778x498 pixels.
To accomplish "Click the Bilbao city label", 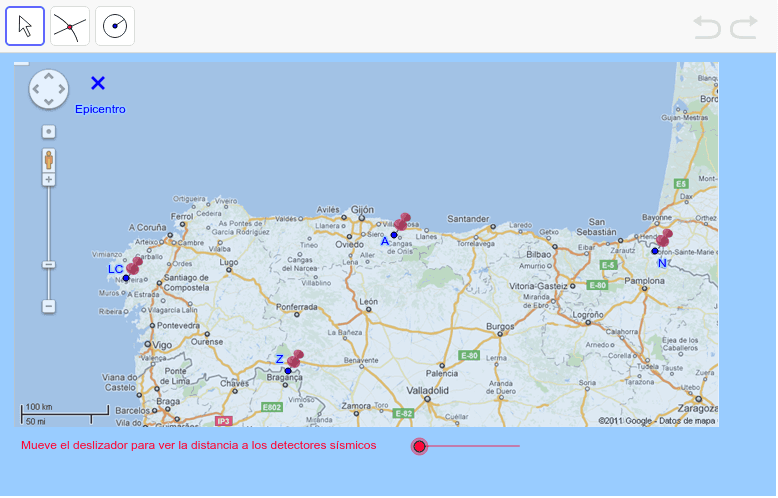I will 539,254.
